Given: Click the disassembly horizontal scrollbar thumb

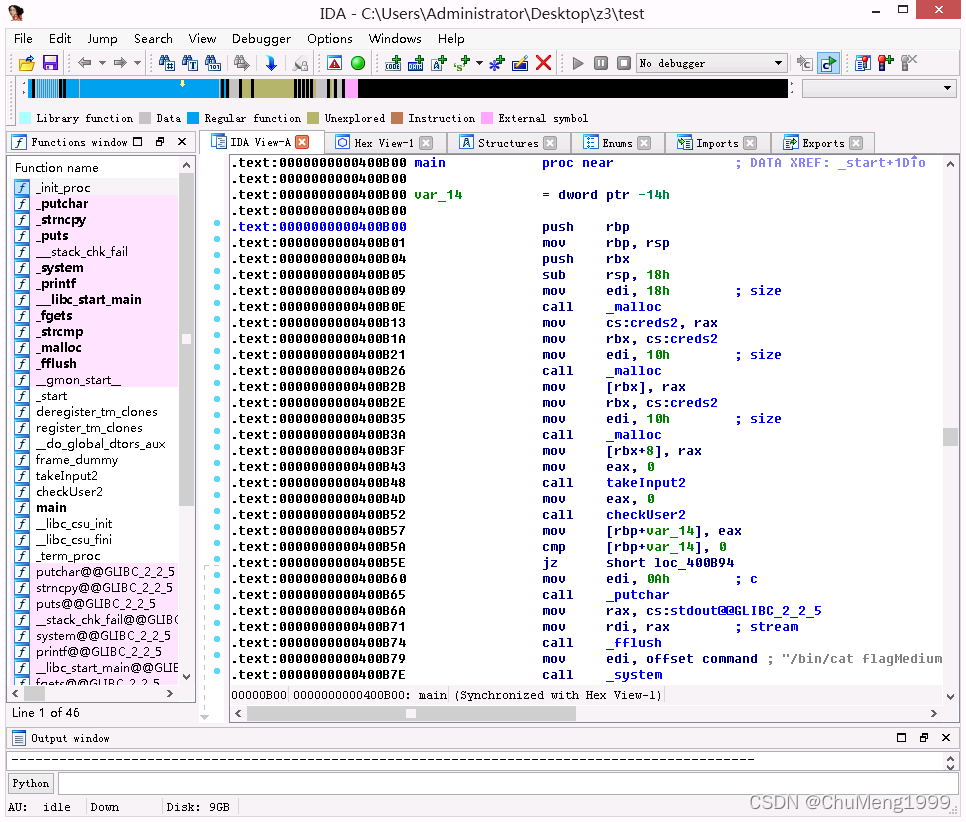Looking at the screenshot, I should (x=411, y=714).
